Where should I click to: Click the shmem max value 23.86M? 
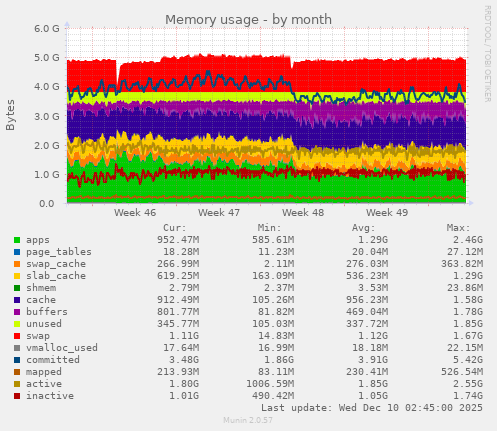(465, 288)
